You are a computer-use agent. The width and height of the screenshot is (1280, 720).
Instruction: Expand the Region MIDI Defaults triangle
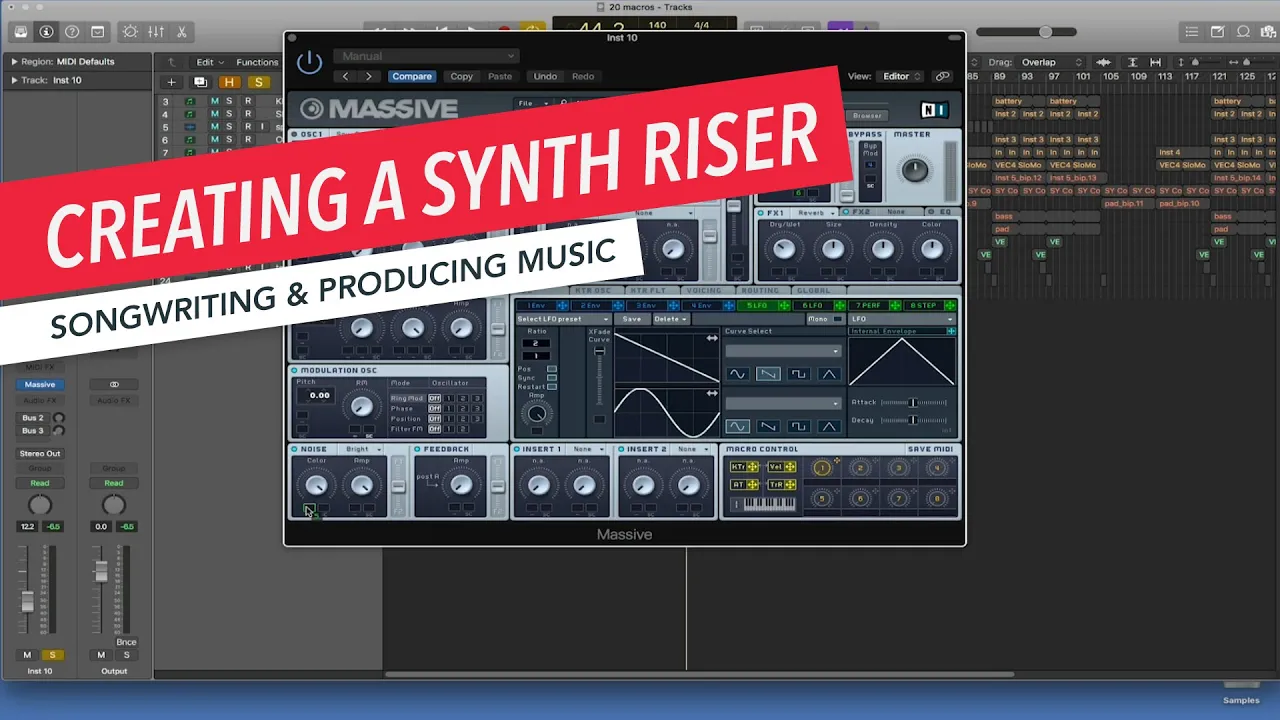14,62
